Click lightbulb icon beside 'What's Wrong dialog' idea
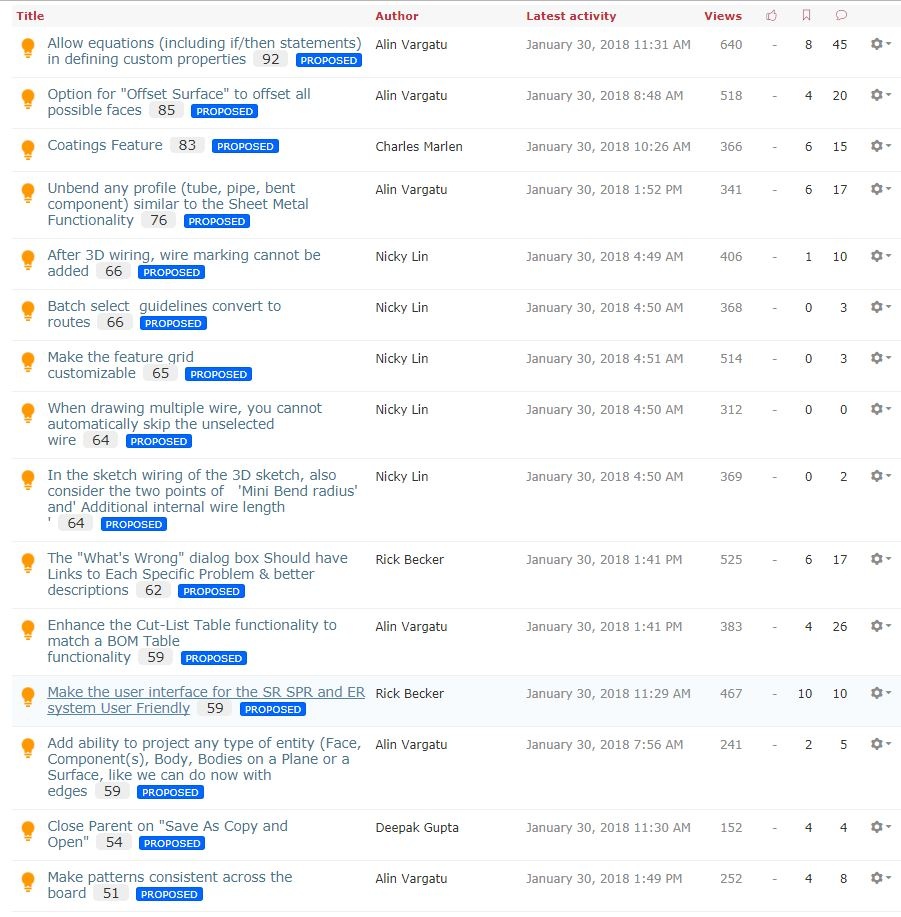This screenshot has width=901, height=917. (27, 563)
